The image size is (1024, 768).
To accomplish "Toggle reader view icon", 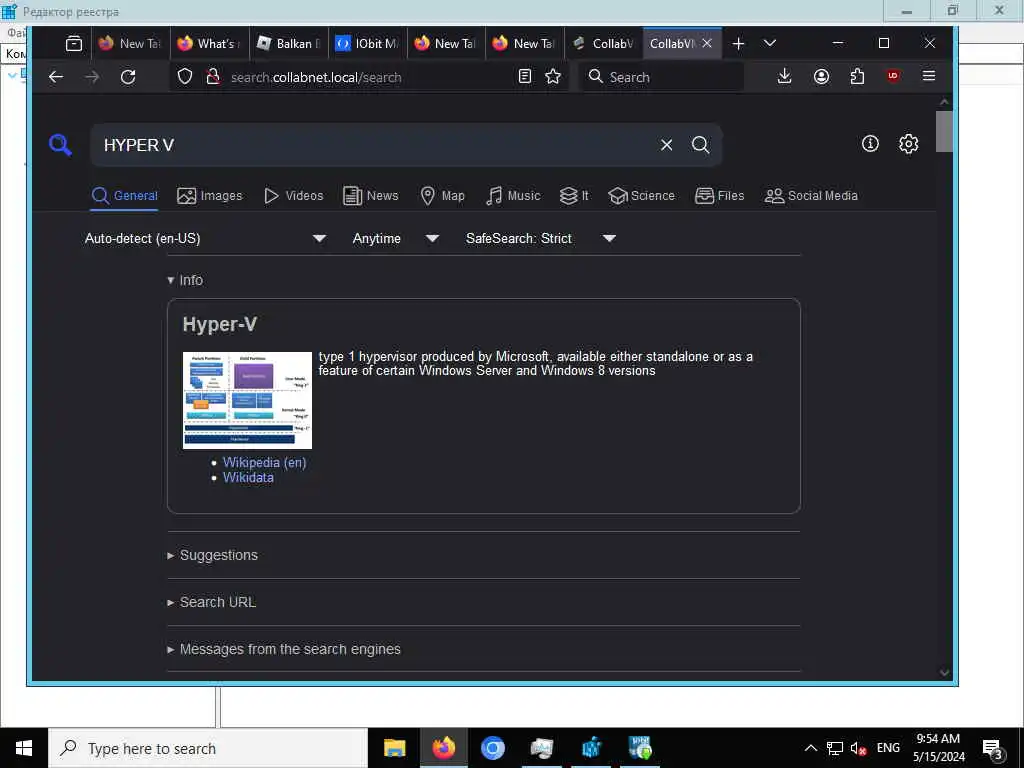I will coord(524,76).
